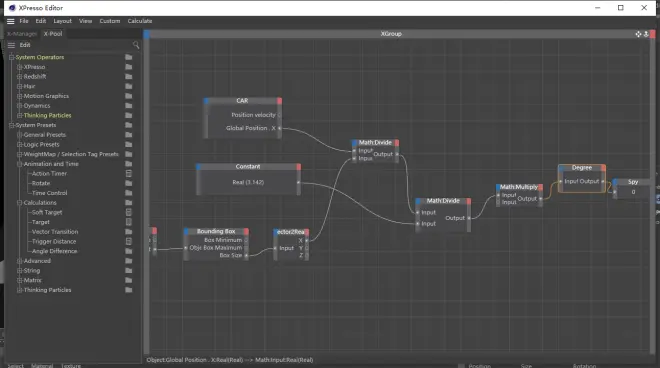The height and width of the screenshot is (368, 660).
Task: Collapse the System Operators tree
Action: point(11,57)
